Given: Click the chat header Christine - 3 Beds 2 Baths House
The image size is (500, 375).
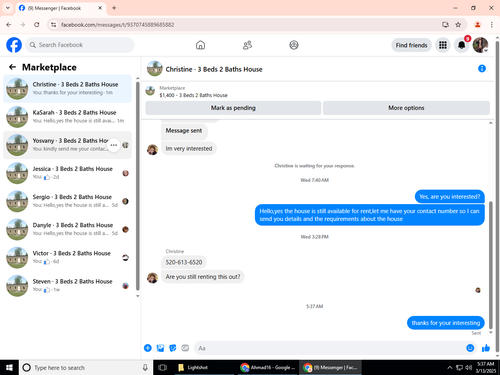Looking at the screenshot, I should [214, 69].
